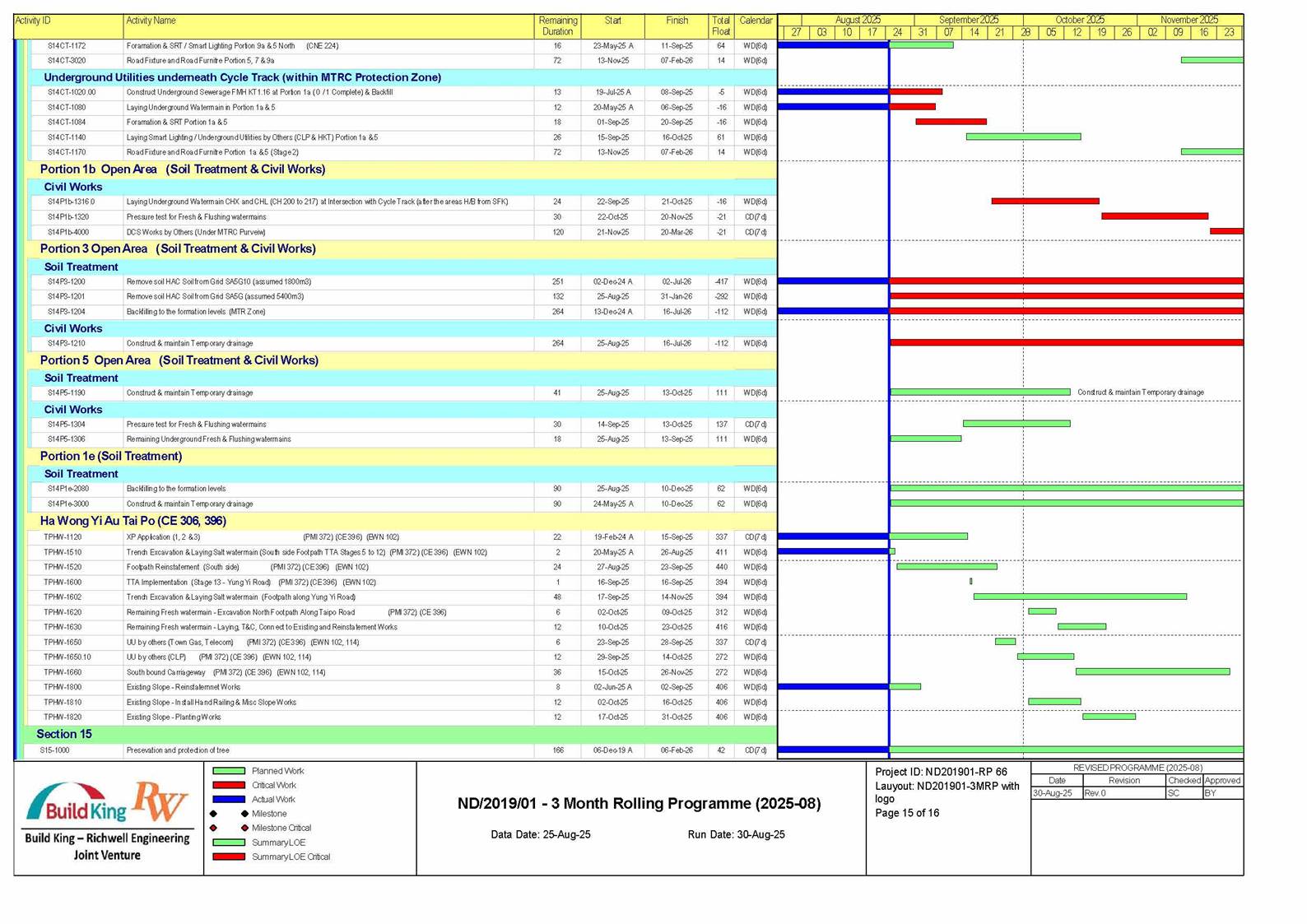Select the Critical Work red legend swatch
Image resolution: width=1307 pixels, height=924 pixels.
(x=229, y=785)
